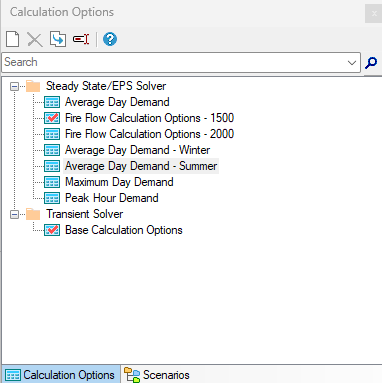
Task: Open the Search box dropdown arrow
Action: pyautogui.click(x=352, y=62)
